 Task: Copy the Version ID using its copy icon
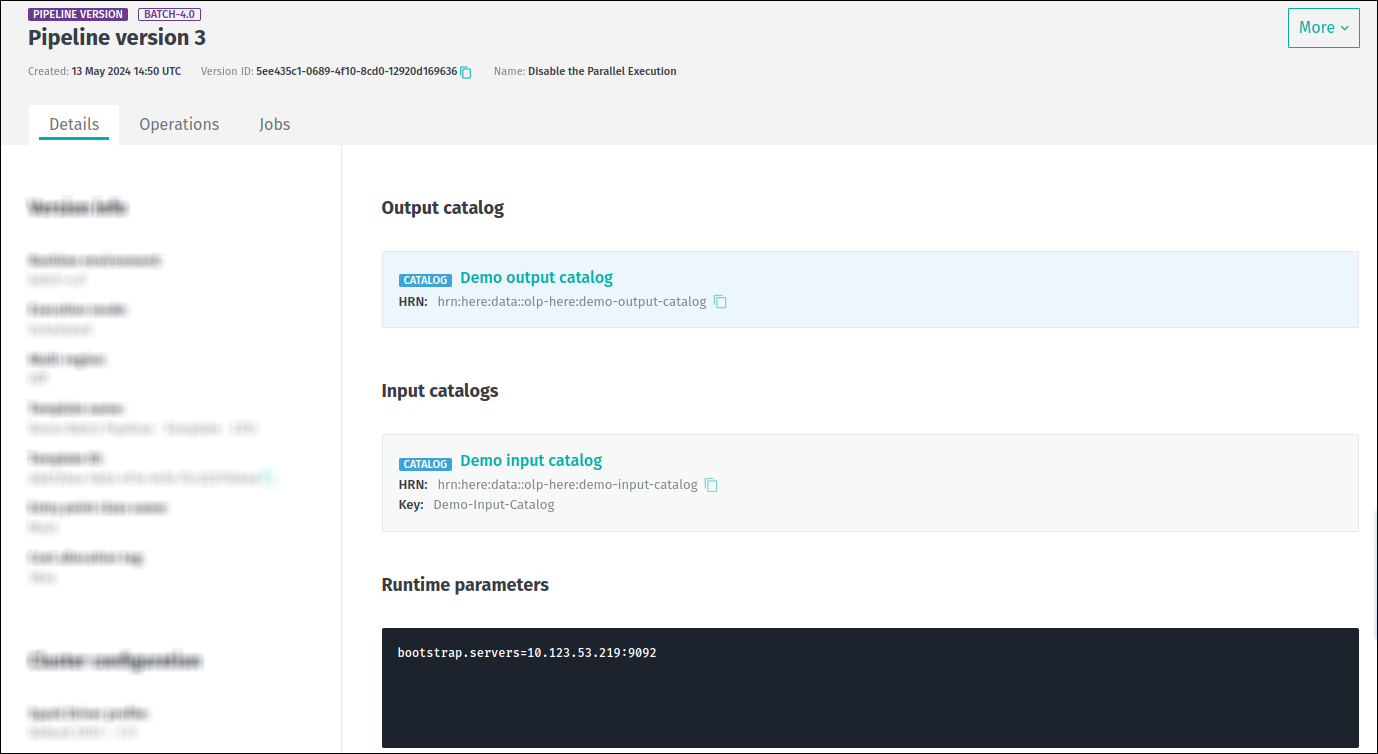click(464, 71)
